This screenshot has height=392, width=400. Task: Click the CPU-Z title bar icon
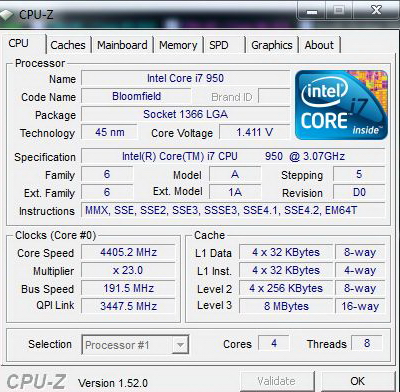pos(7,15)
